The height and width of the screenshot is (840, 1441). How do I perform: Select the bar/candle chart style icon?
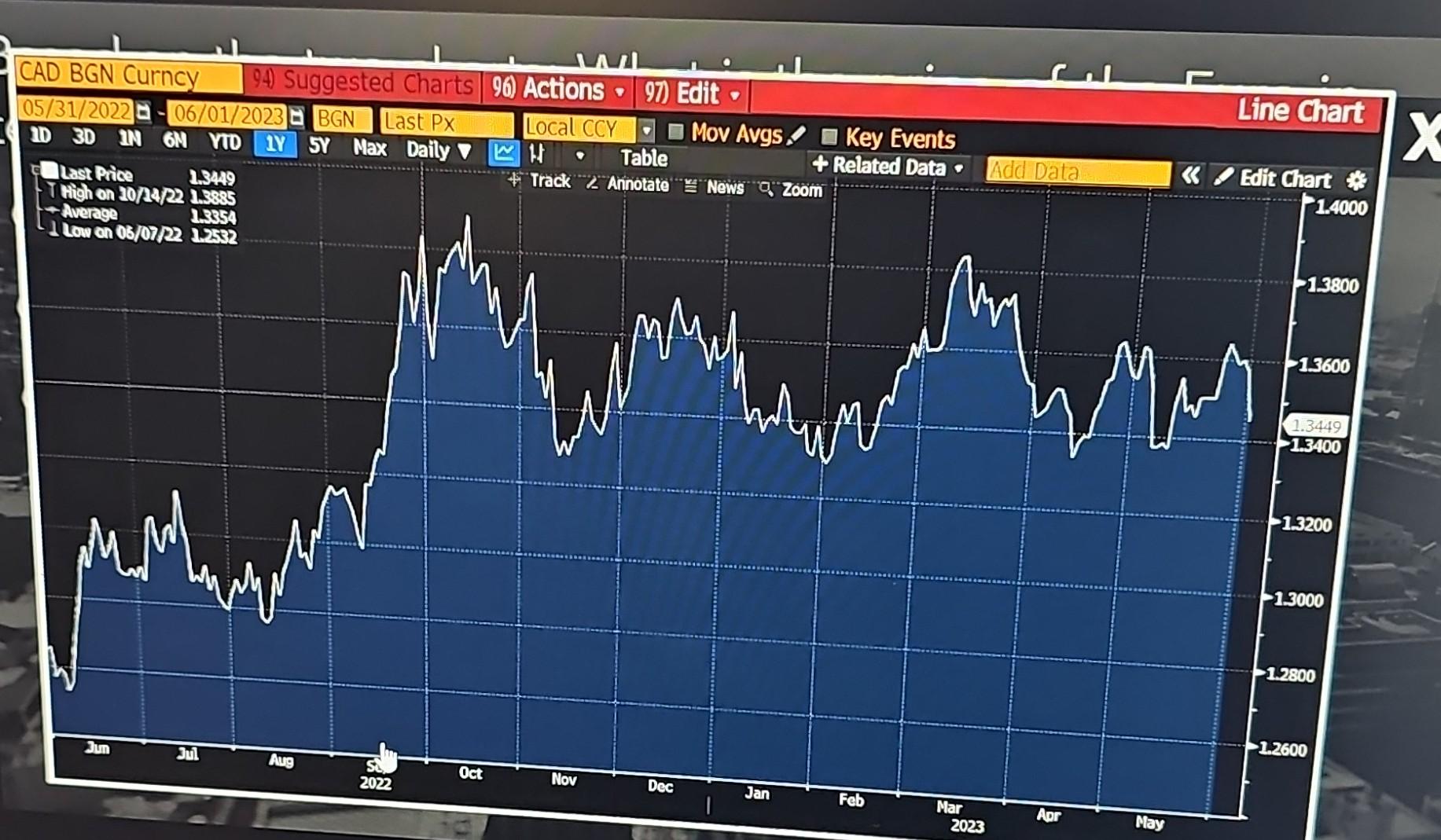click(x=538, y=153)
